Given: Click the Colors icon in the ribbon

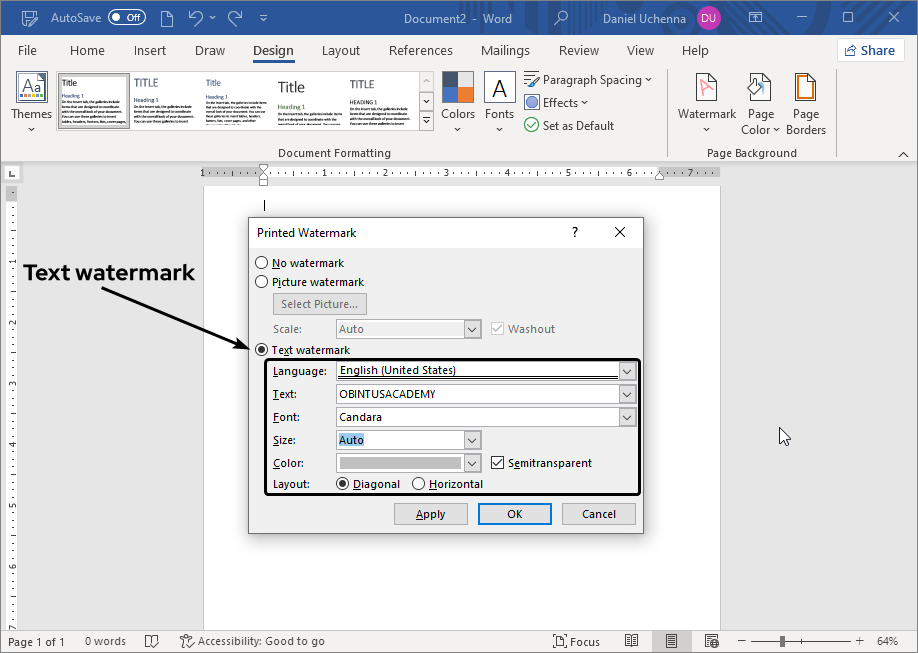Looking at the screenshot, I should pos(458,89).
